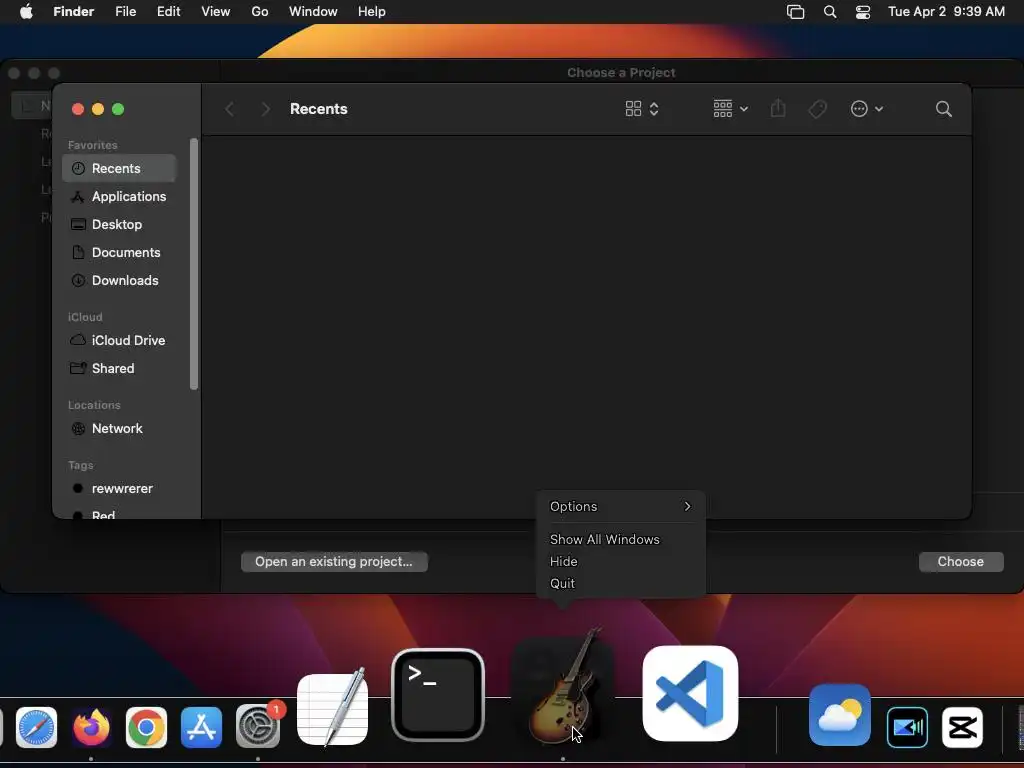The width and height of the screenshot is (1024, 768).
Task: Click the date and time in menu bar
Action: click(946, 12)
